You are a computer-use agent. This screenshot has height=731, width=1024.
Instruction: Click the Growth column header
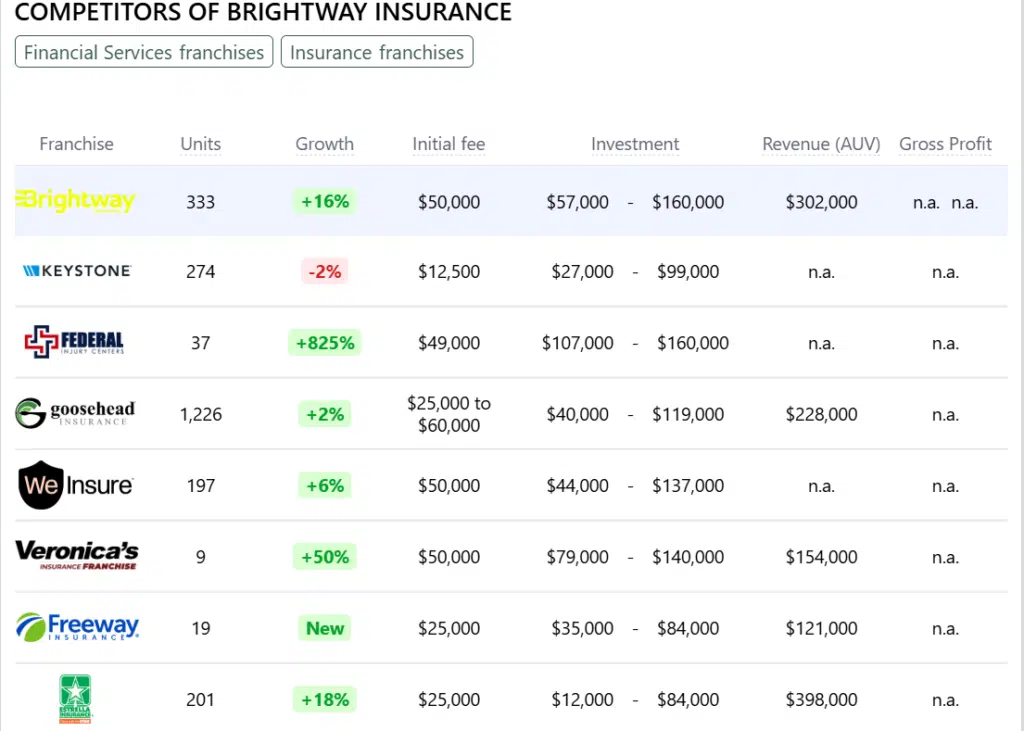coord(324,144)
